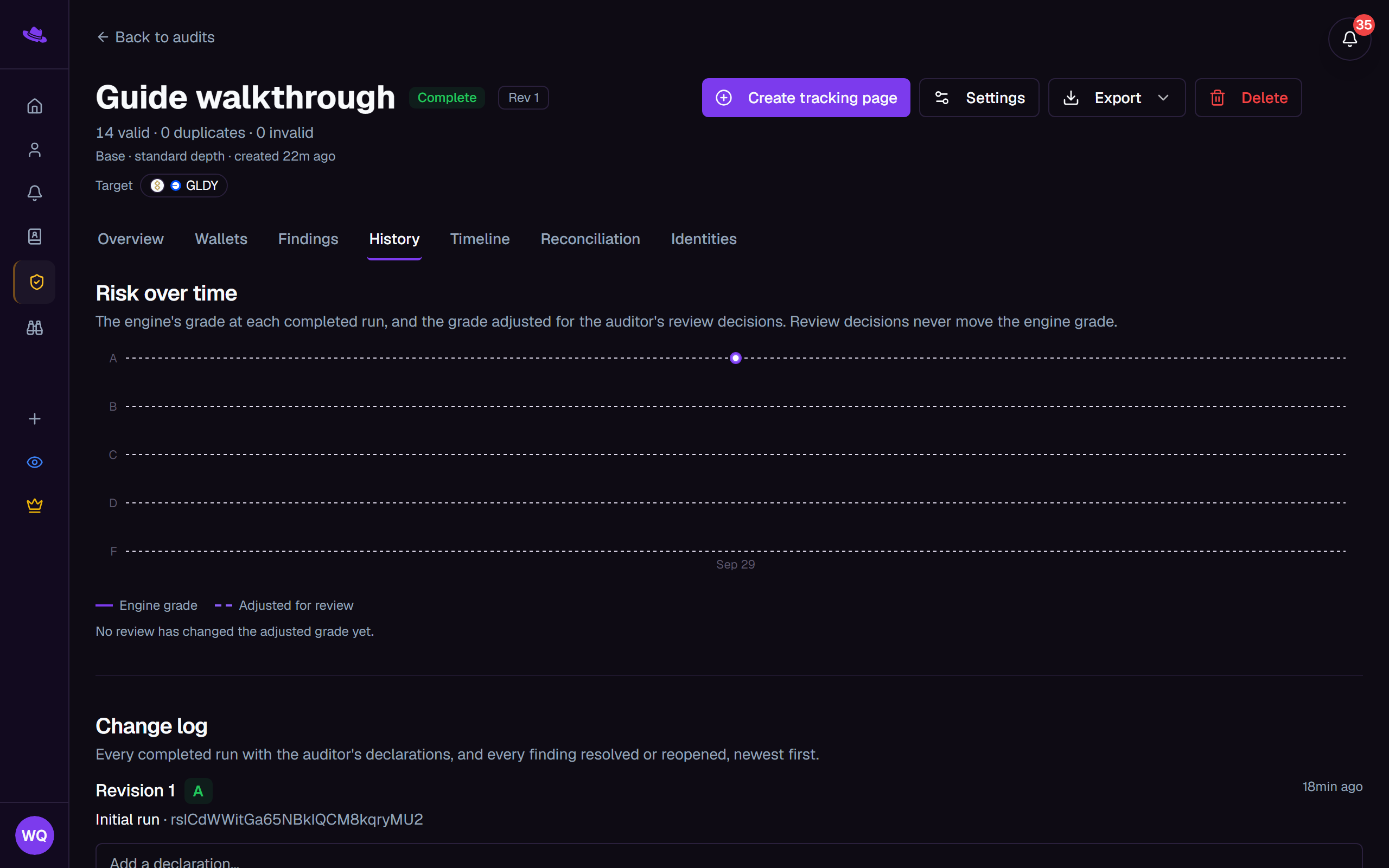Viewport: 1389px width, 868px height.
Task: Click the red Delete button
Action: point(1248,98)
